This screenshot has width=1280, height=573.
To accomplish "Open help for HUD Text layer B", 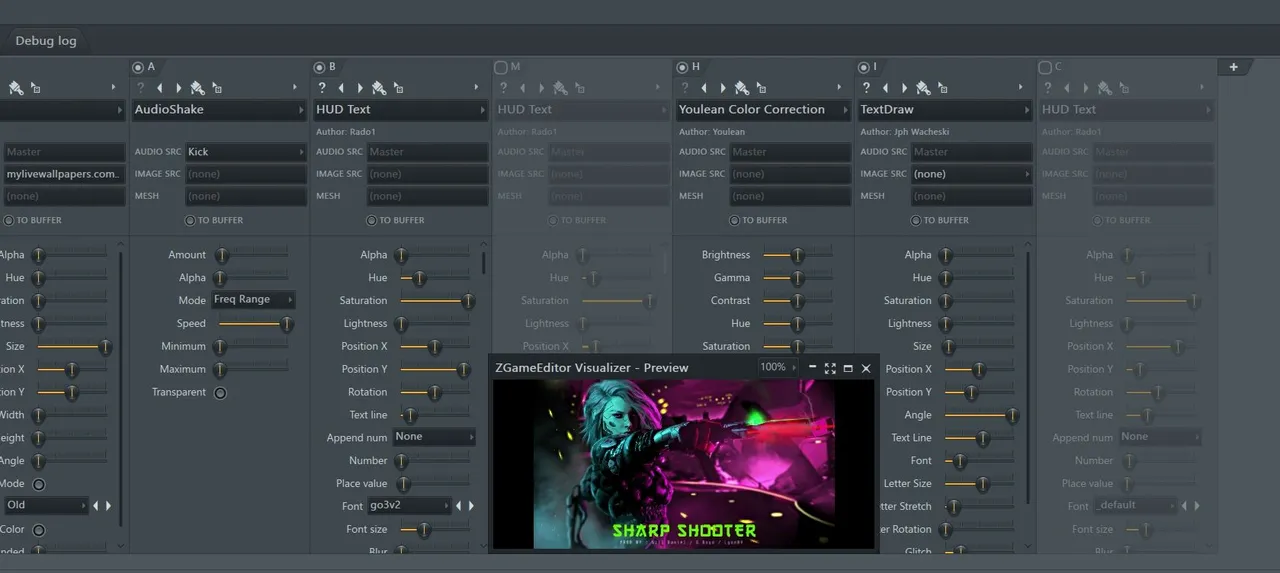I will pyautogui.click(x=322, y=88).
